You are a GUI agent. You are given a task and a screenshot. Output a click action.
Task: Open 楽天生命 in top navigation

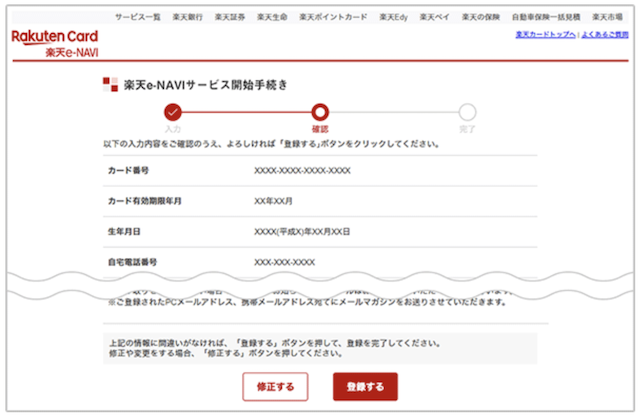272,17
